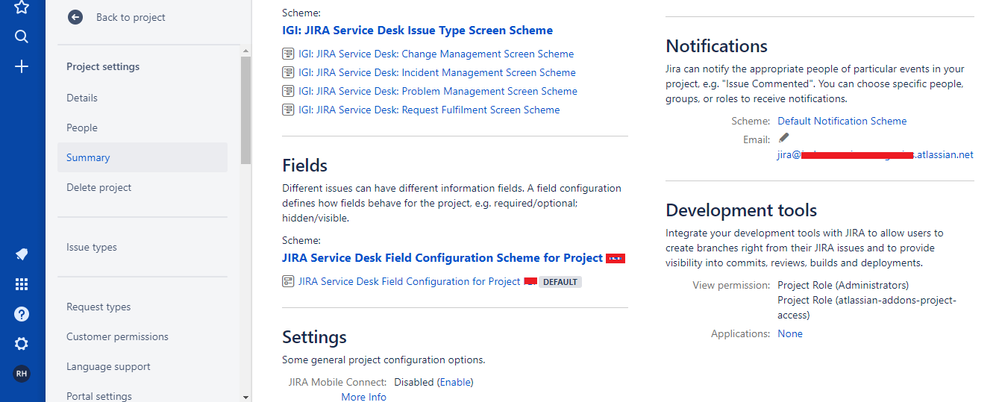The height and width of the screenshot is (402, 999).
Task: Open JIRA Service Desk Field Configuration for Project link
Action: pyautogui.click(x=409, y=281)
